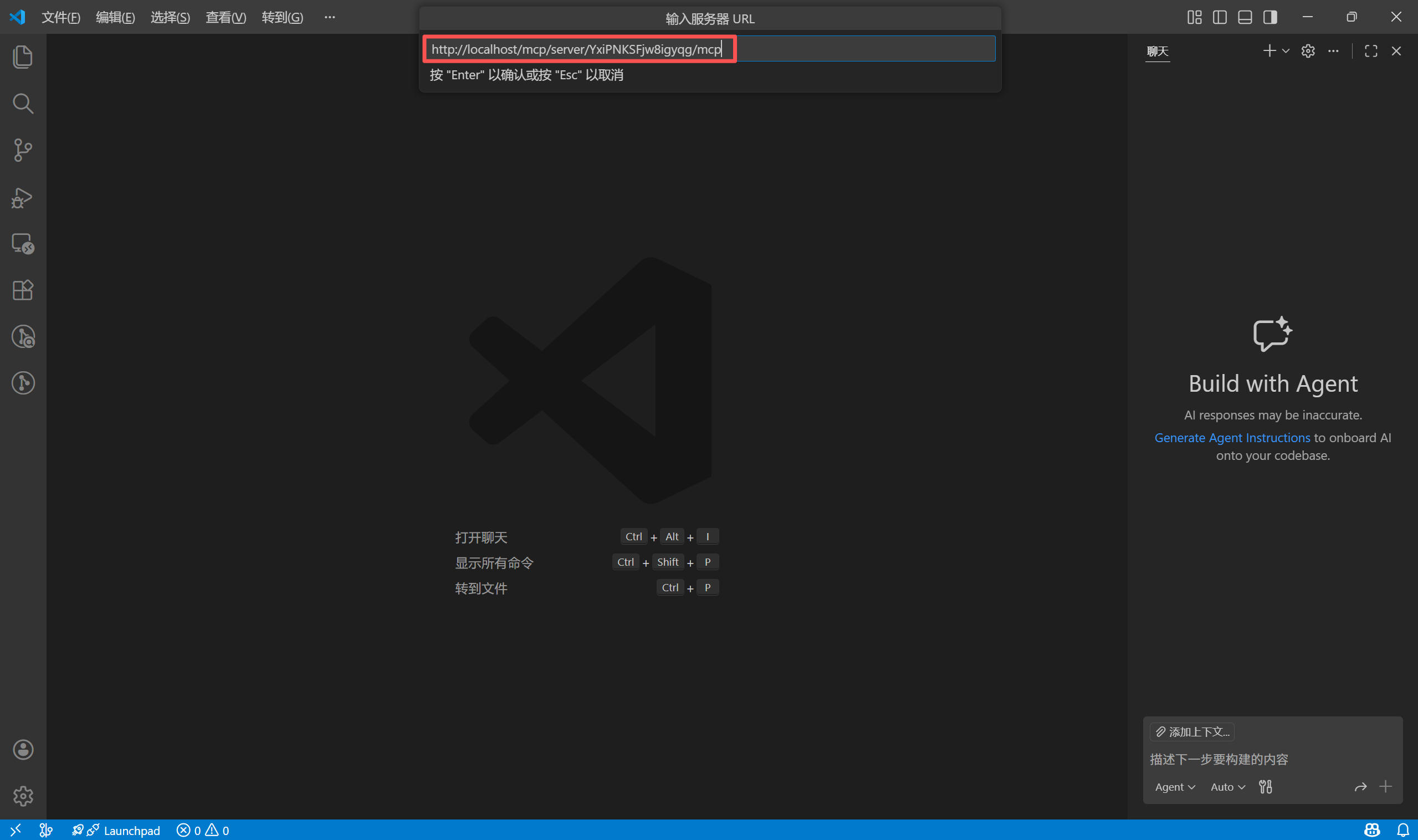The height and width of the screenshot is (840, 1418).
Task: Open the 查看(V) menu
Action: (x=226, y=18)
